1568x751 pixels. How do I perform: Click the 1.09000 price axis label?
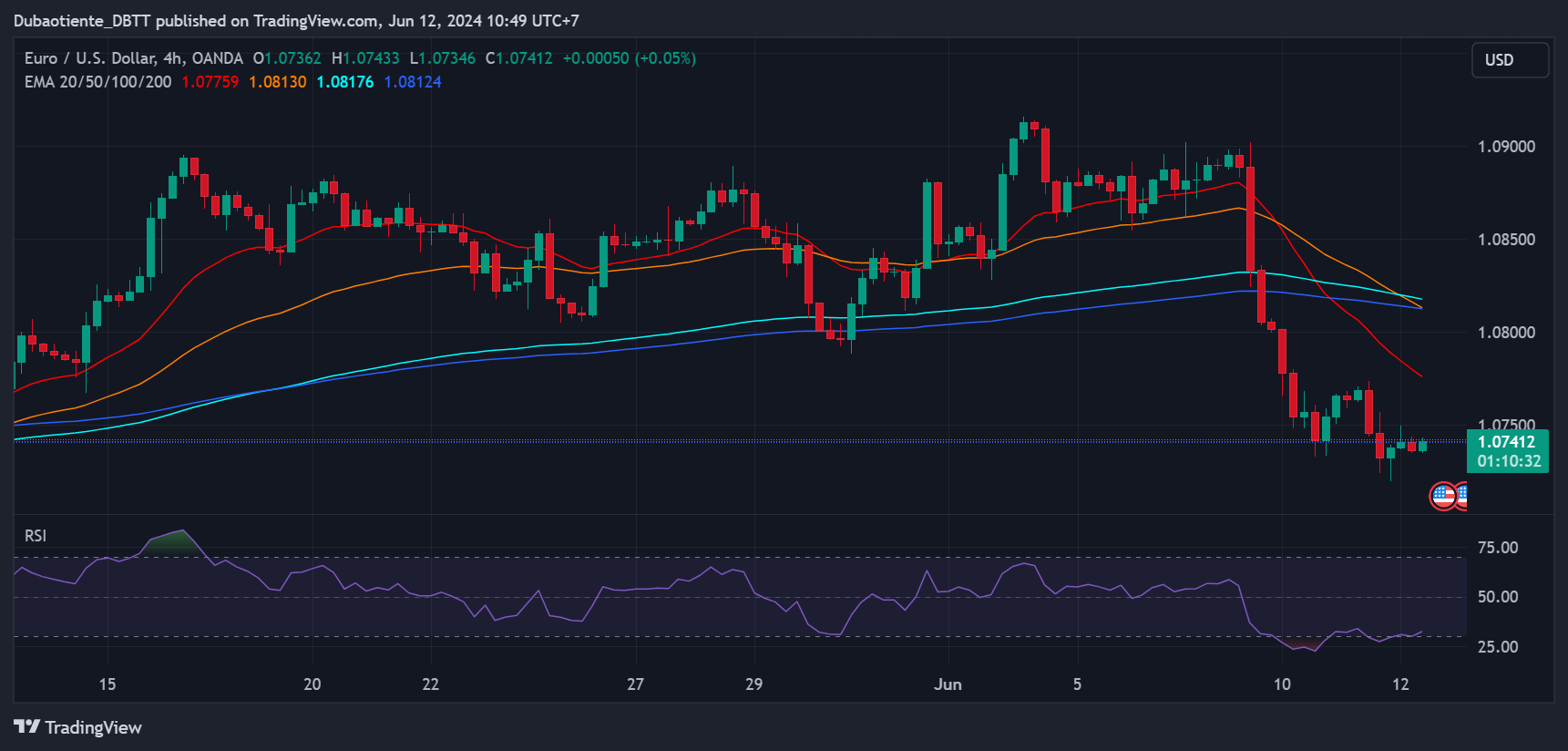[x=1506, y=147]
